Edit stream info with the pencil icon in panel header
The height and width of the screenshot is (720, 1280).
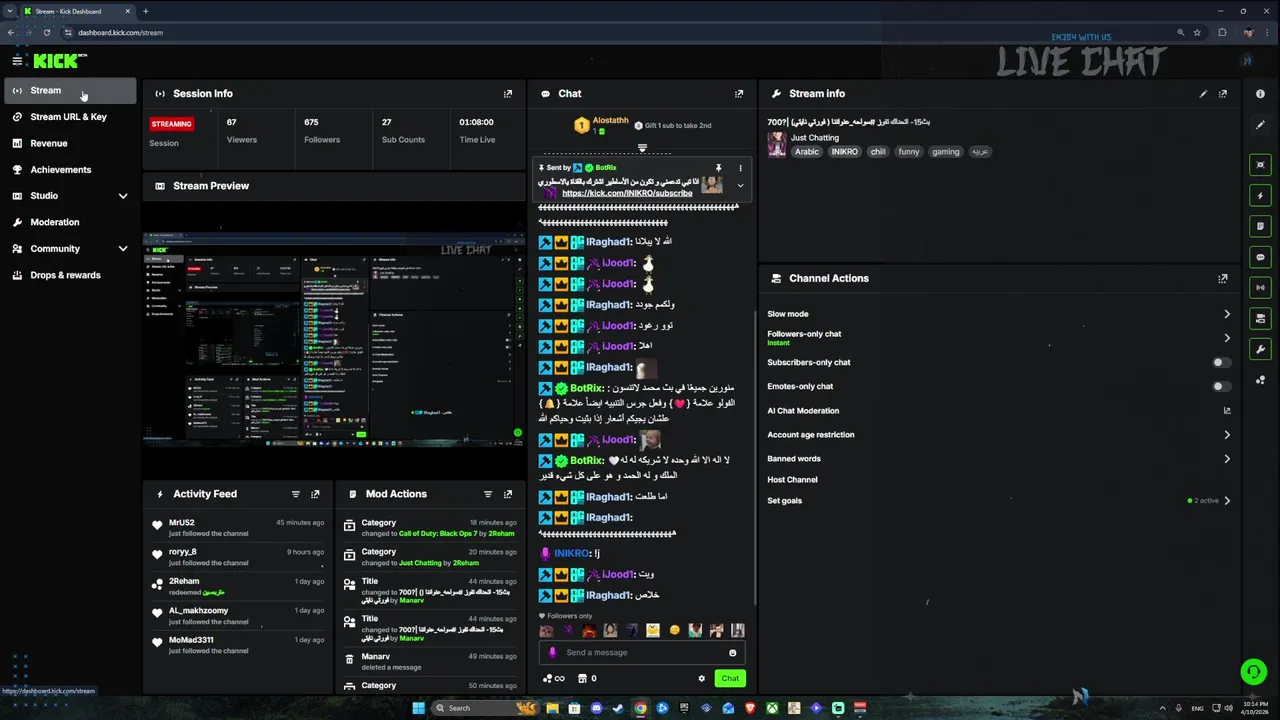[1203, 94]
